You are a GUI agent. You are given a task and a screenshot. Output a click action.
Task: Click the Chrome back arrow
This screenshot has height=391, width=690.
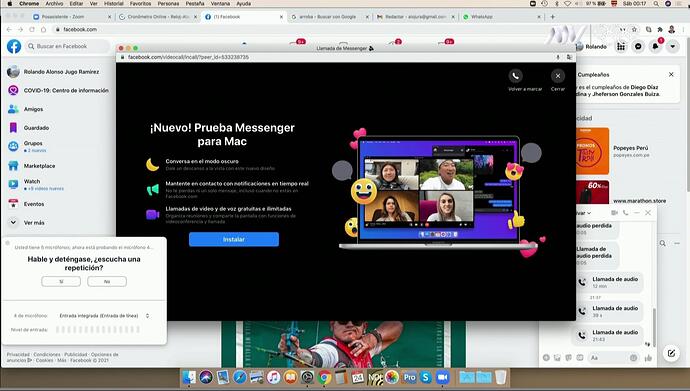[9, 29]
